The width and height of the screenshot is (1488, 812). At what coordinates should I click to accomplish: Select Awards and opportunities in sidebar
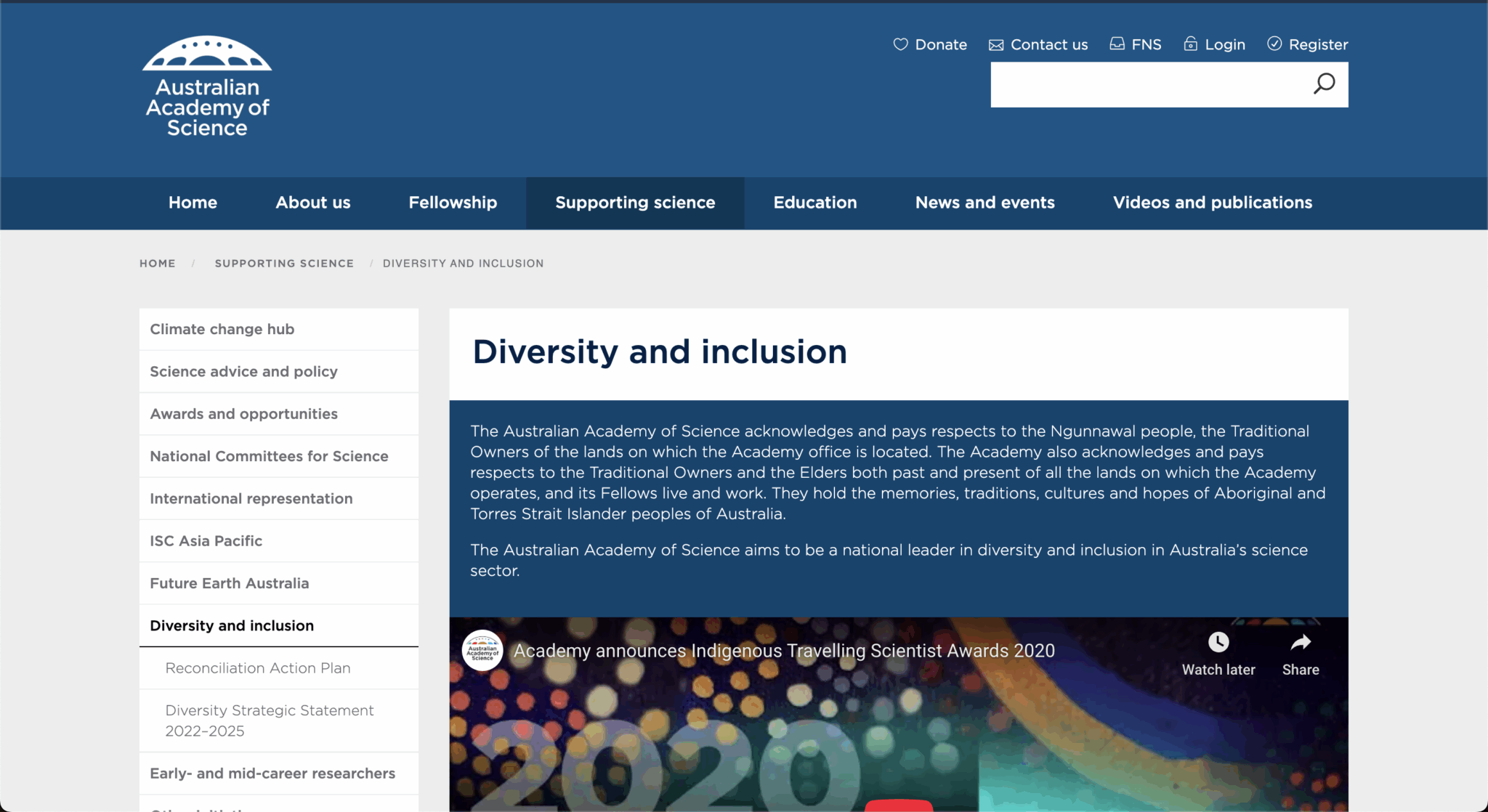click(x=279, y=414)
